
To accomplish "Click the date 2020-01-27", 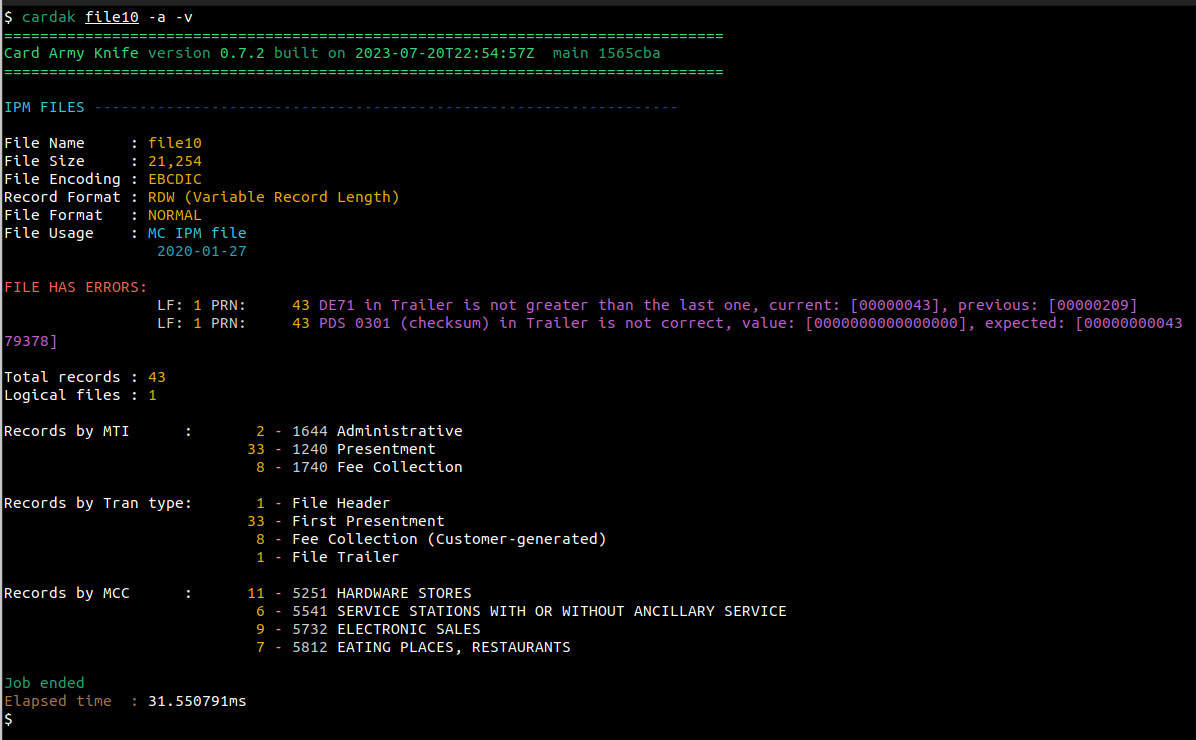I will coord(201,251).
